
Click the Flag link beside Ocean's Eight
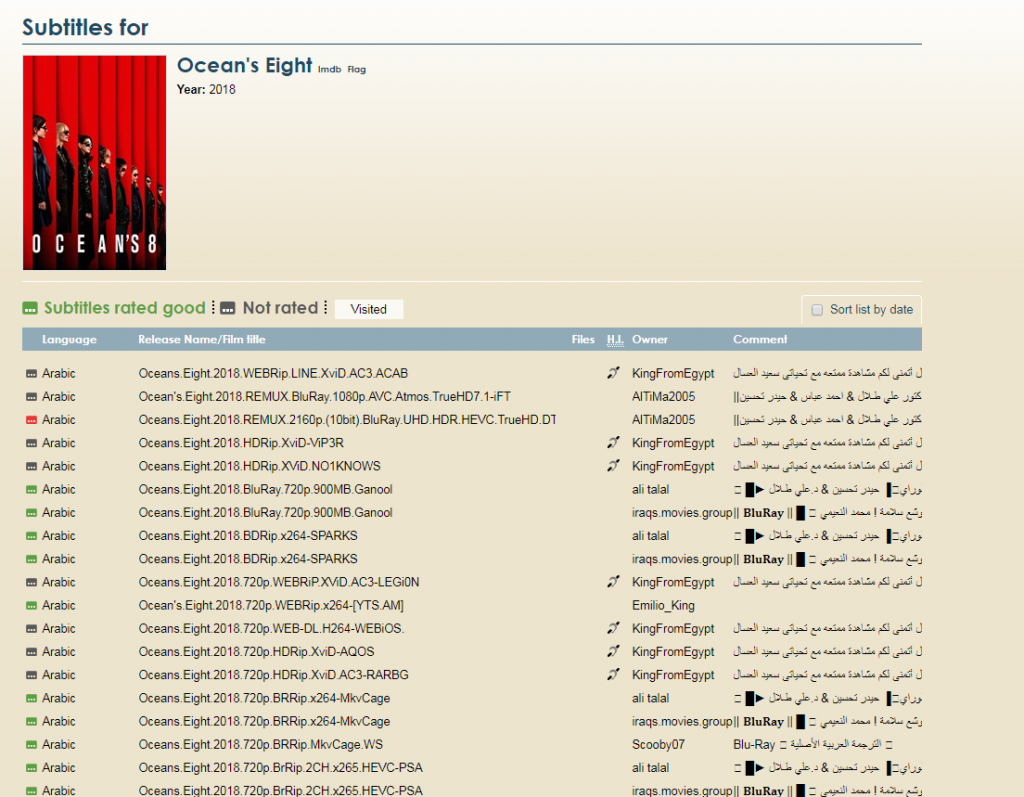pyautogui.click(x=356, y=70)
